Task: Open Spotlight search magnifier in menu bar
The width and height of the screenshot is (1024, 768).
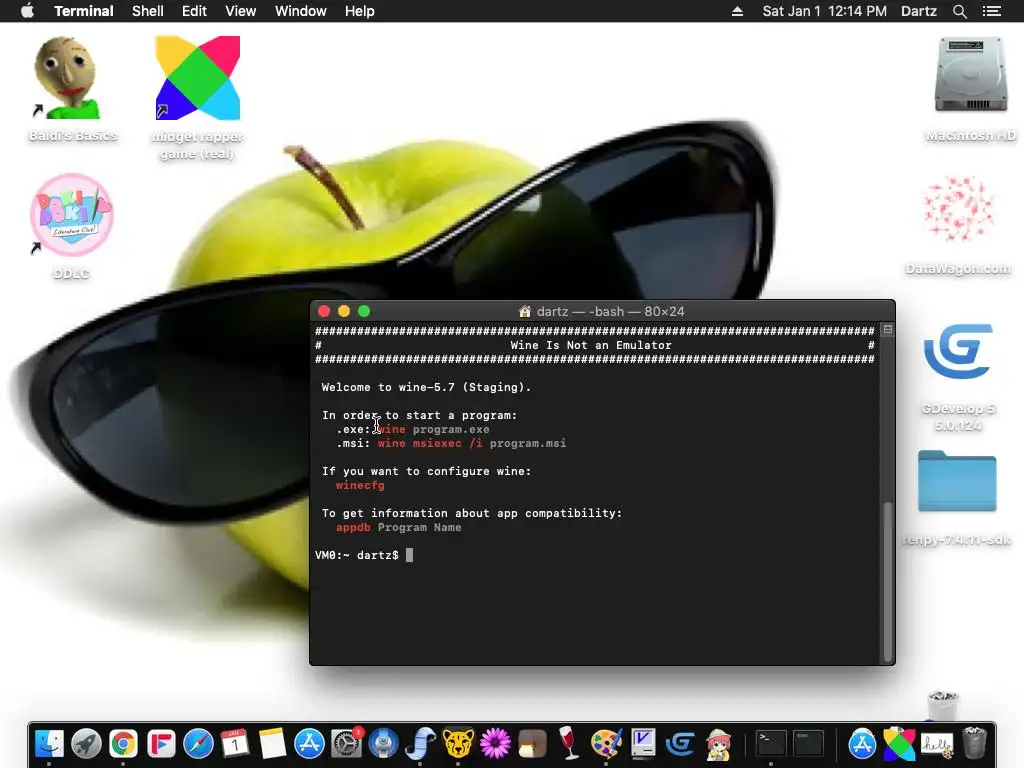Action: [x=959, y=11]
